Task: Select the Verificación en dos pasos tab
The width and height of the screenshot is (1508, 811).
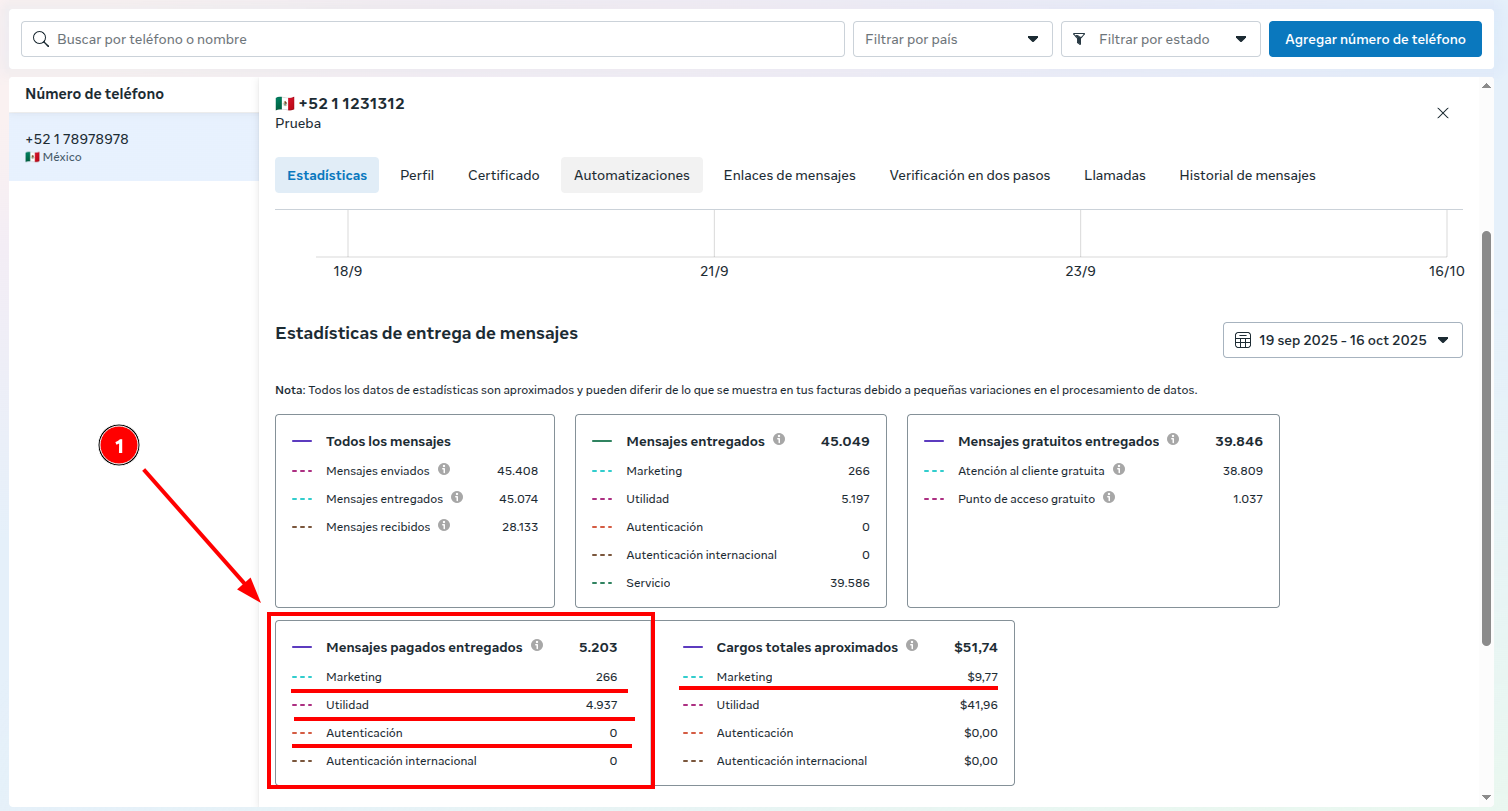Action: [x=969, y=175]
